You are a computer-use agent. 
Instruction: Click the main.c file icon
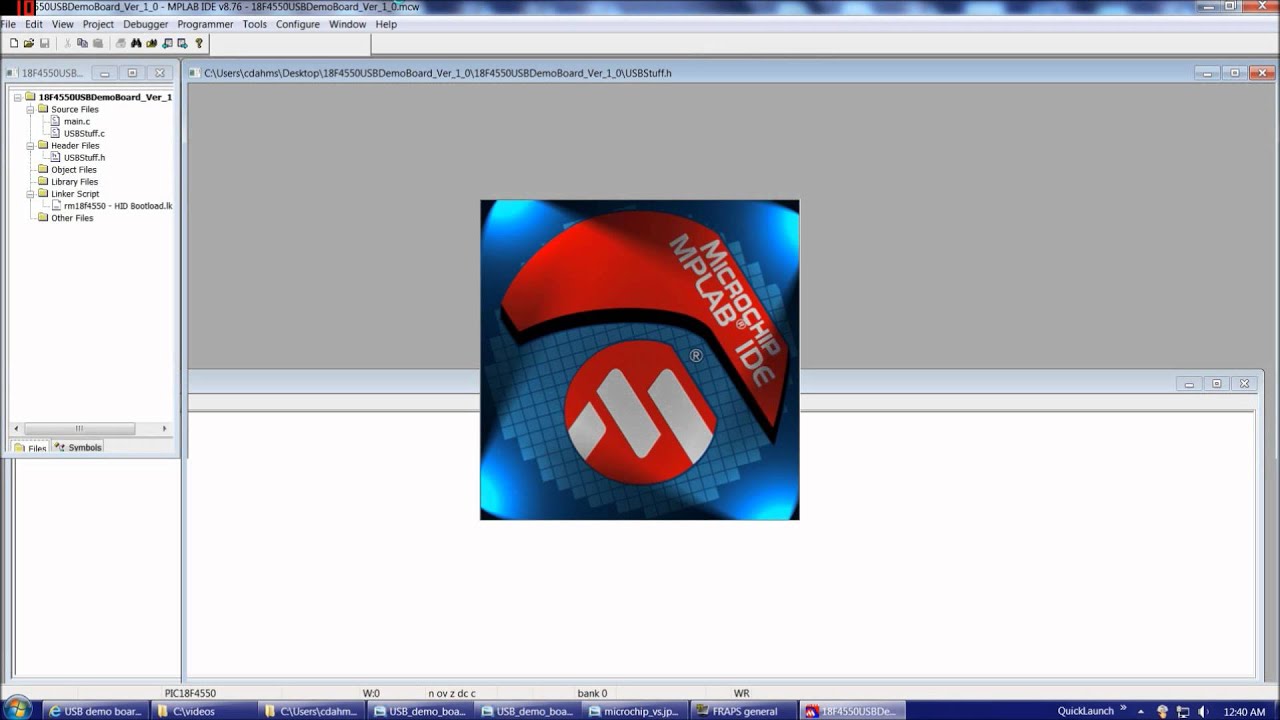pos(55,121)
